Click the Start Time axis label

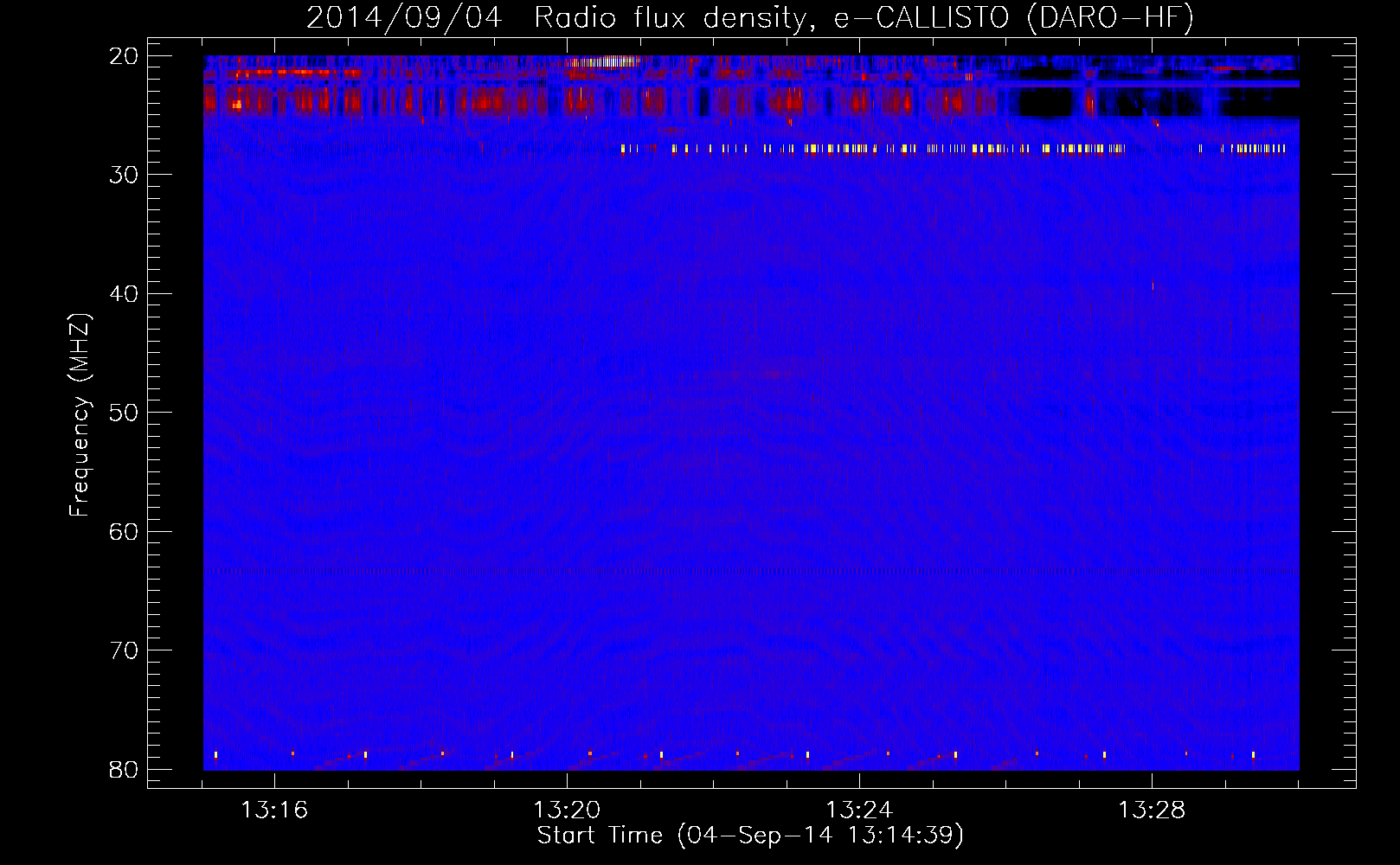click(750, 836)
